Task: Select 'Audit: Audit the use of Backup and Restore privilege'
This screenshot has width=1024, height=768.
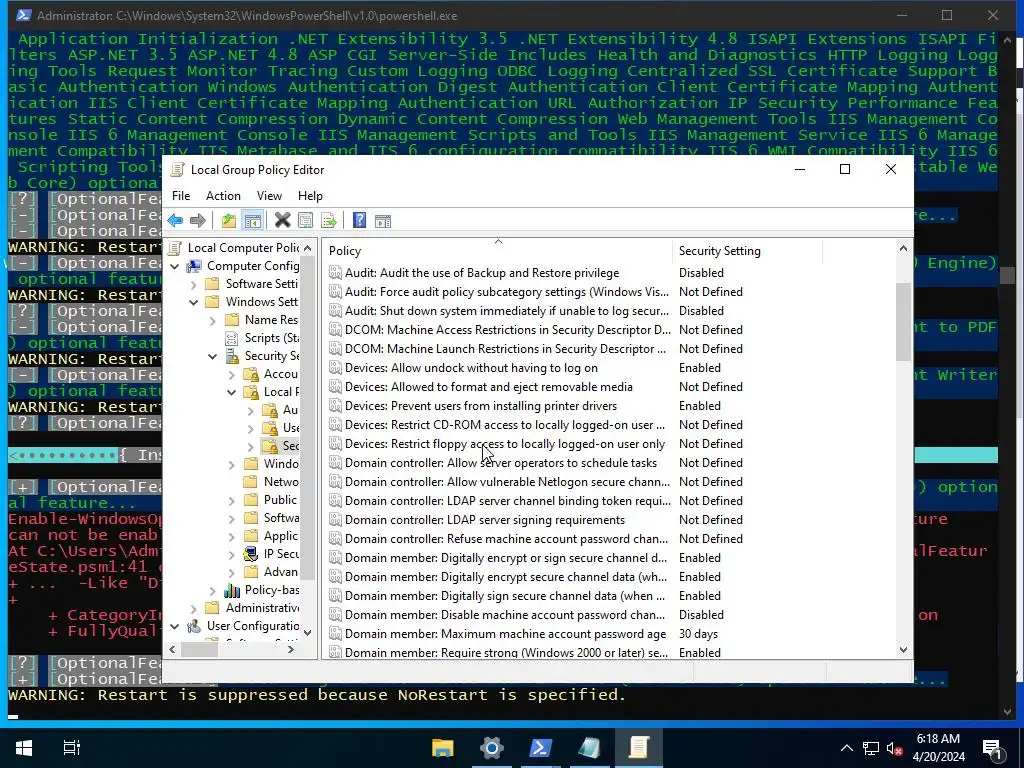Action: tap(482, 273)
